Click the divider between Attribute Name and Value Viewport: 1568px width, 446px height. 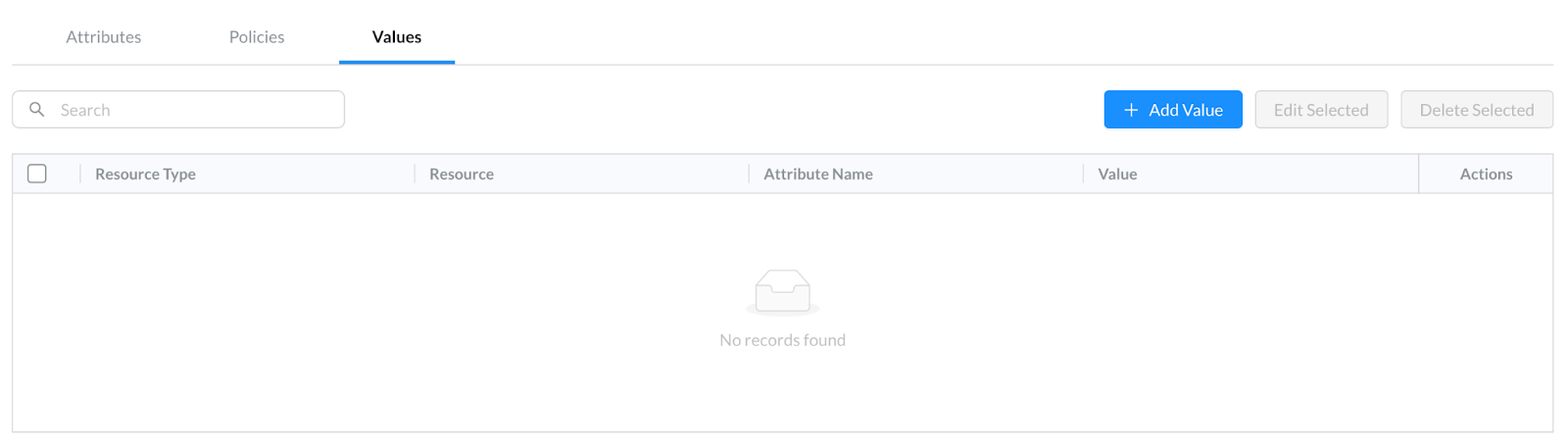point(1083,173)
